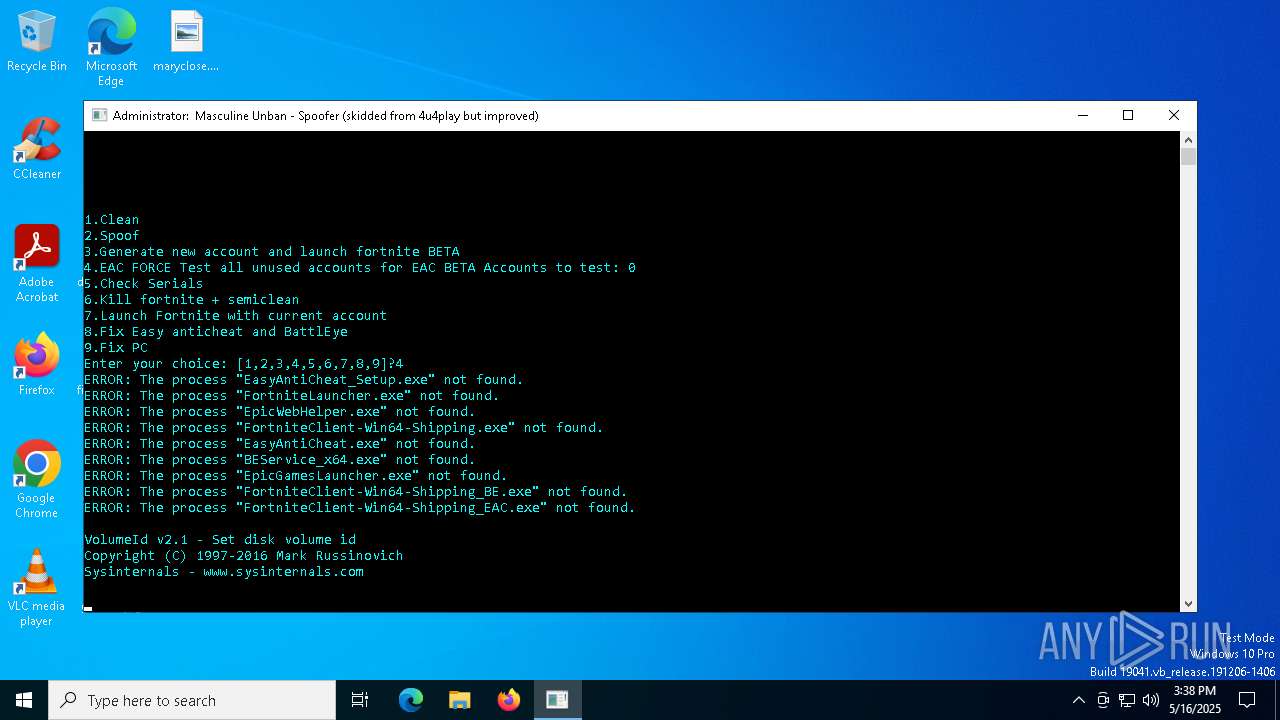
Task: Click the '1.Clean' menu line
Action: (x=112, y=220)
